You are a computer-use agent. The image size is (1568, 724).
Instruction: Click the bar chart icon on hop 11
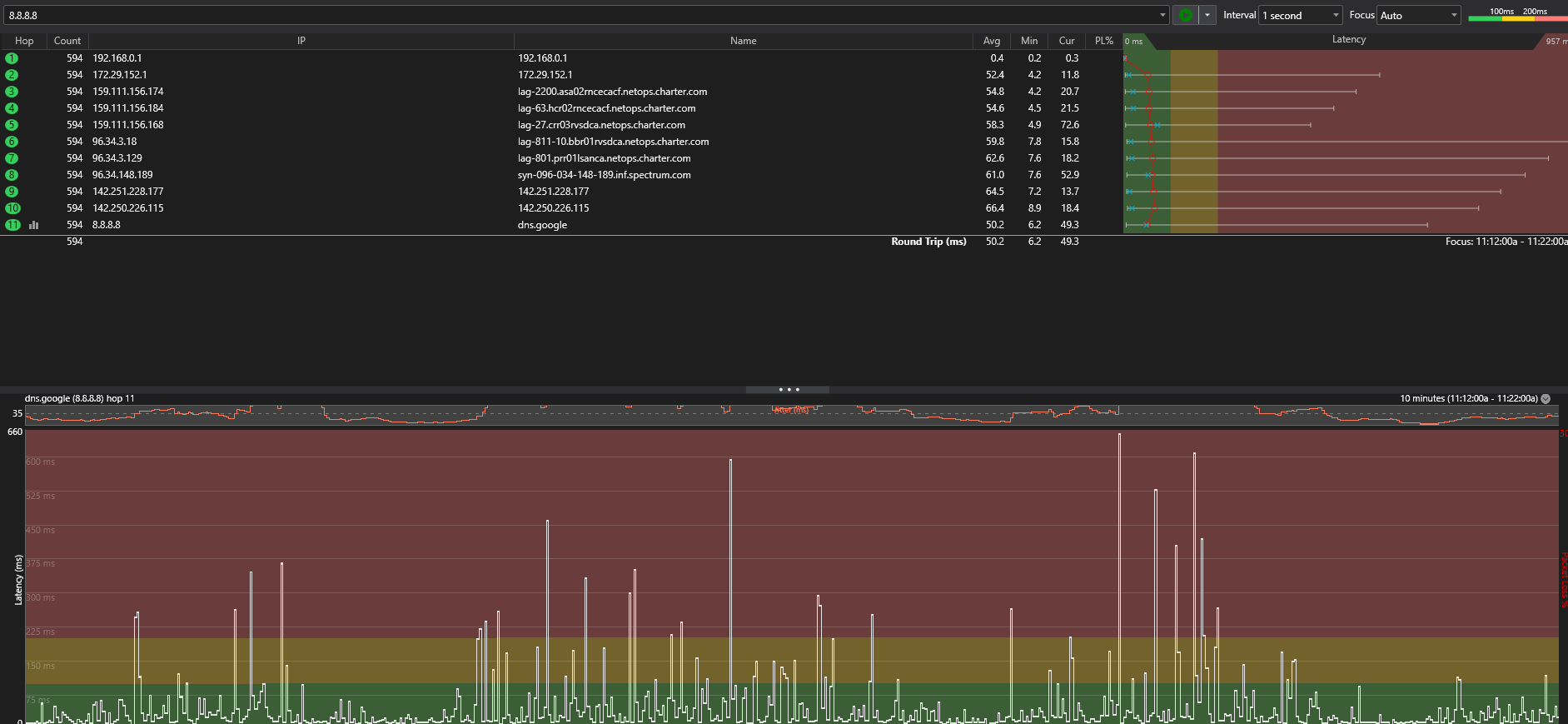coord(34,225)
